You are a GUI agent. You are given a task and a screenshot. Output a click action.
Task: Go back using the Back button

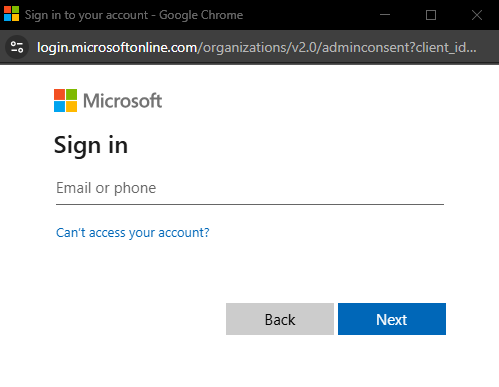point(280,319)
